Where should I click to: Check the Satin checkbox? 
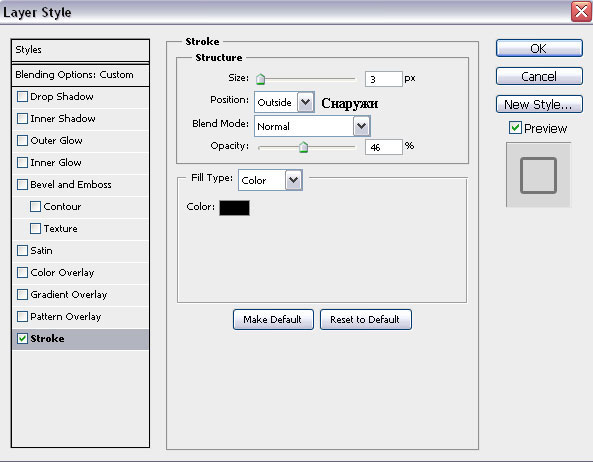[x=22, y=250]
